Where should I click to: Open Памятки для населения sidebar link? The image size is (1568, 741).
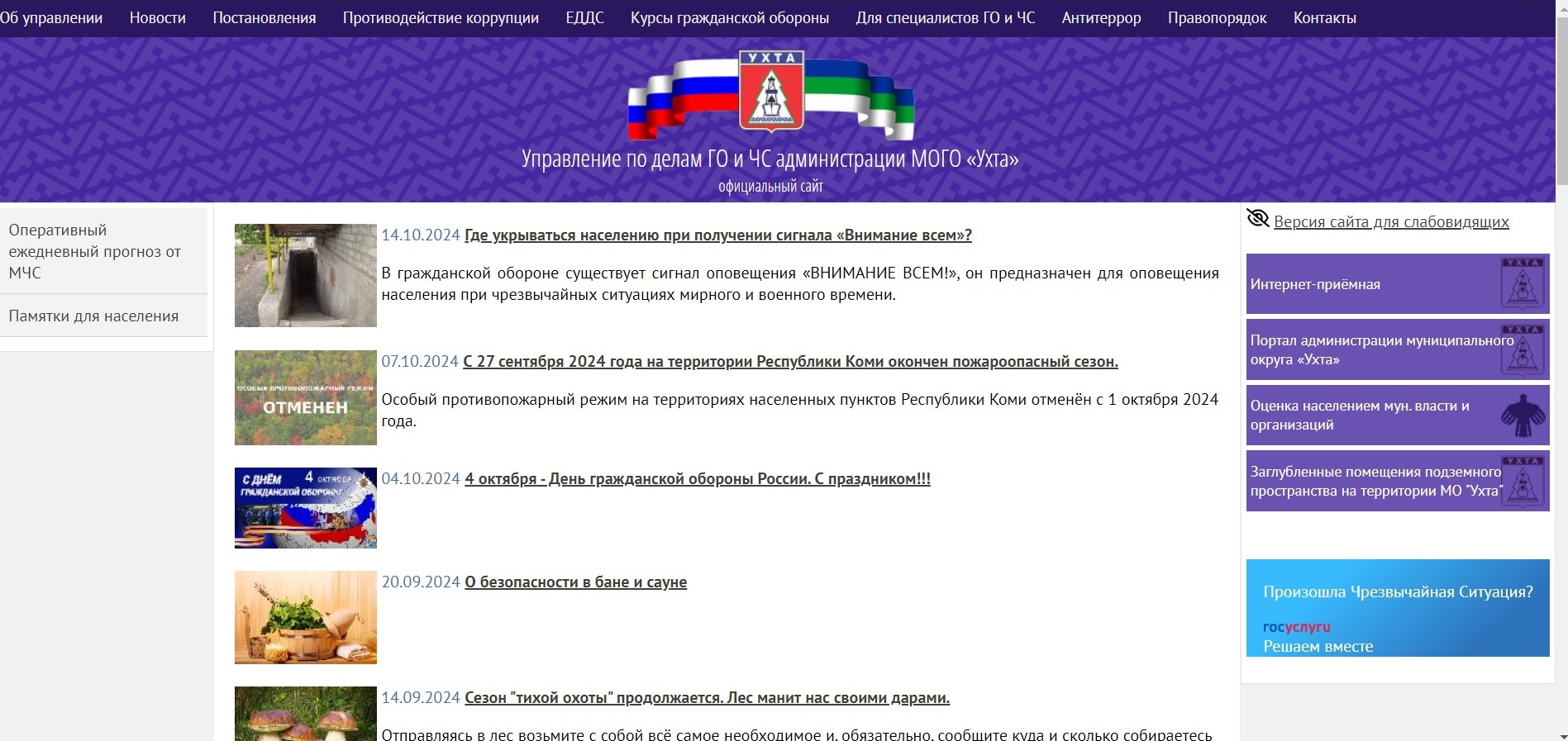point(103,316)
